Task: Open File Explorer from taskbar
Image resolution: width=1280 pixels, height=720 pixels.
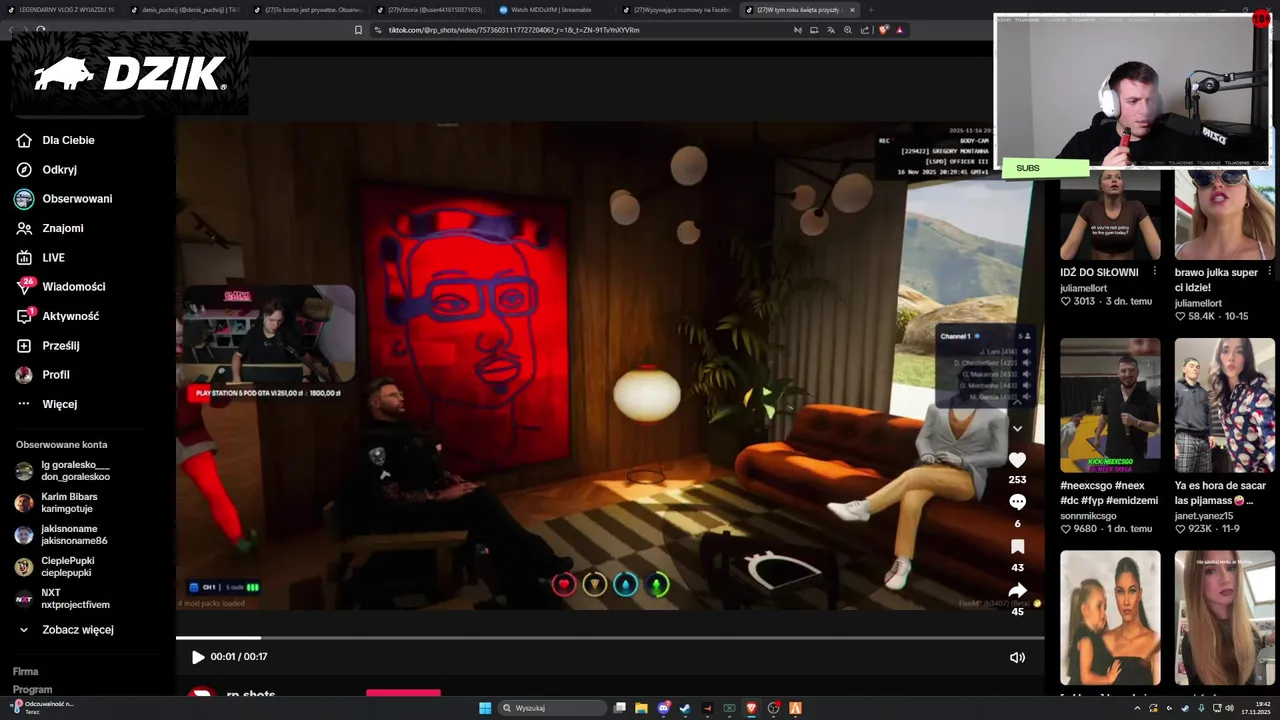Action: coord(641,708)
